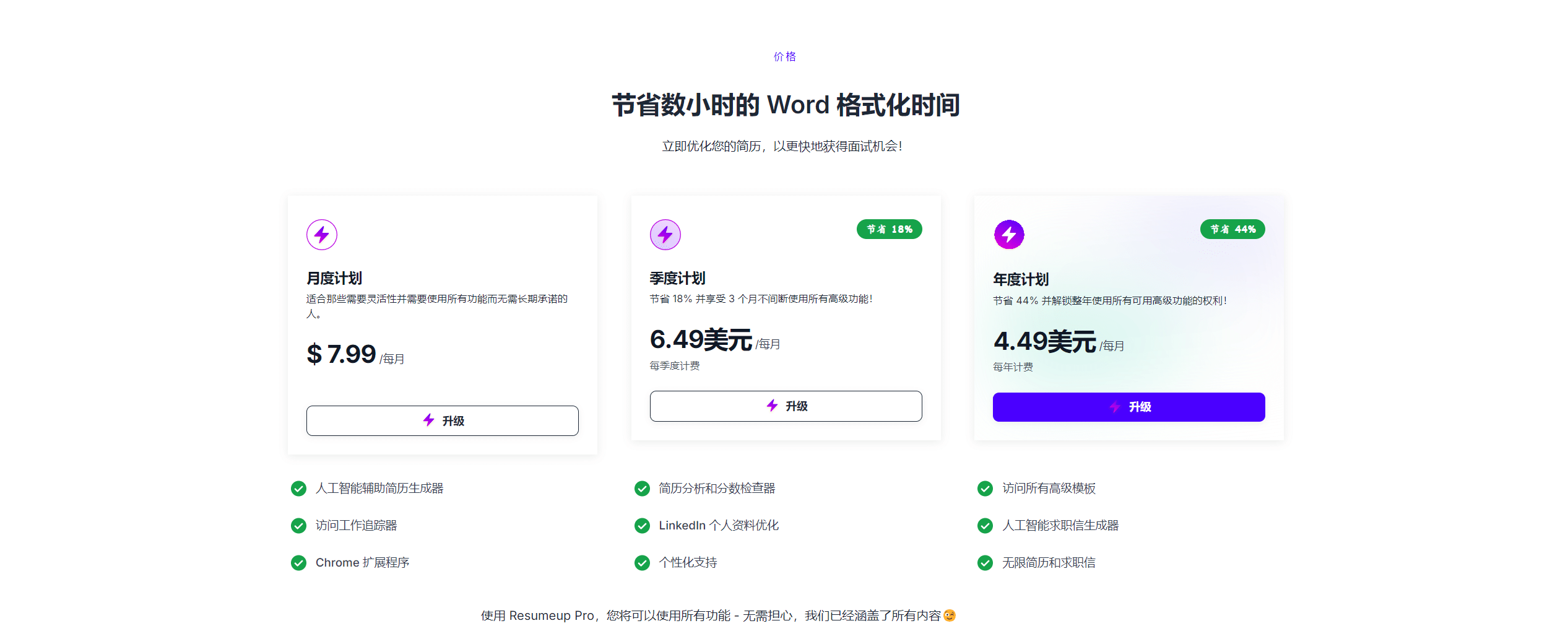
Task: Click the green check beside 无限简历和求职信
Action: tap(985, 563)
